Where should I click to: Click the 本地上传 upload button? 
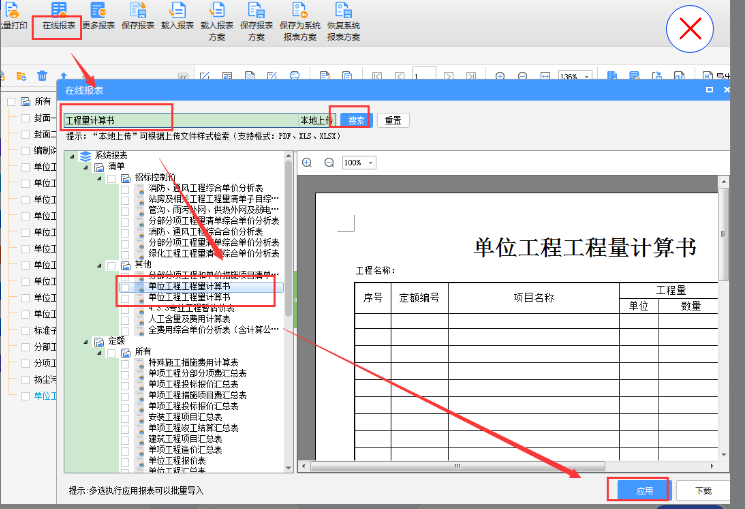click(x=317, y=120)
